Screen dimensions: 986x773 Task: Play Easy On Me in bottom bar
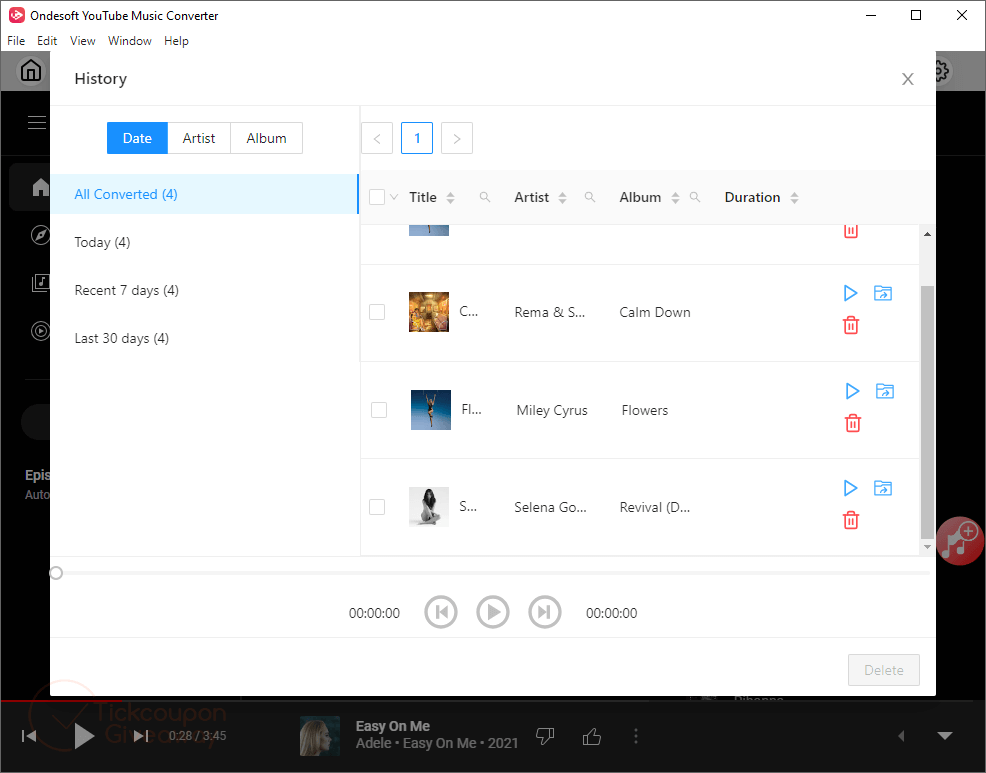click(84, 736)
